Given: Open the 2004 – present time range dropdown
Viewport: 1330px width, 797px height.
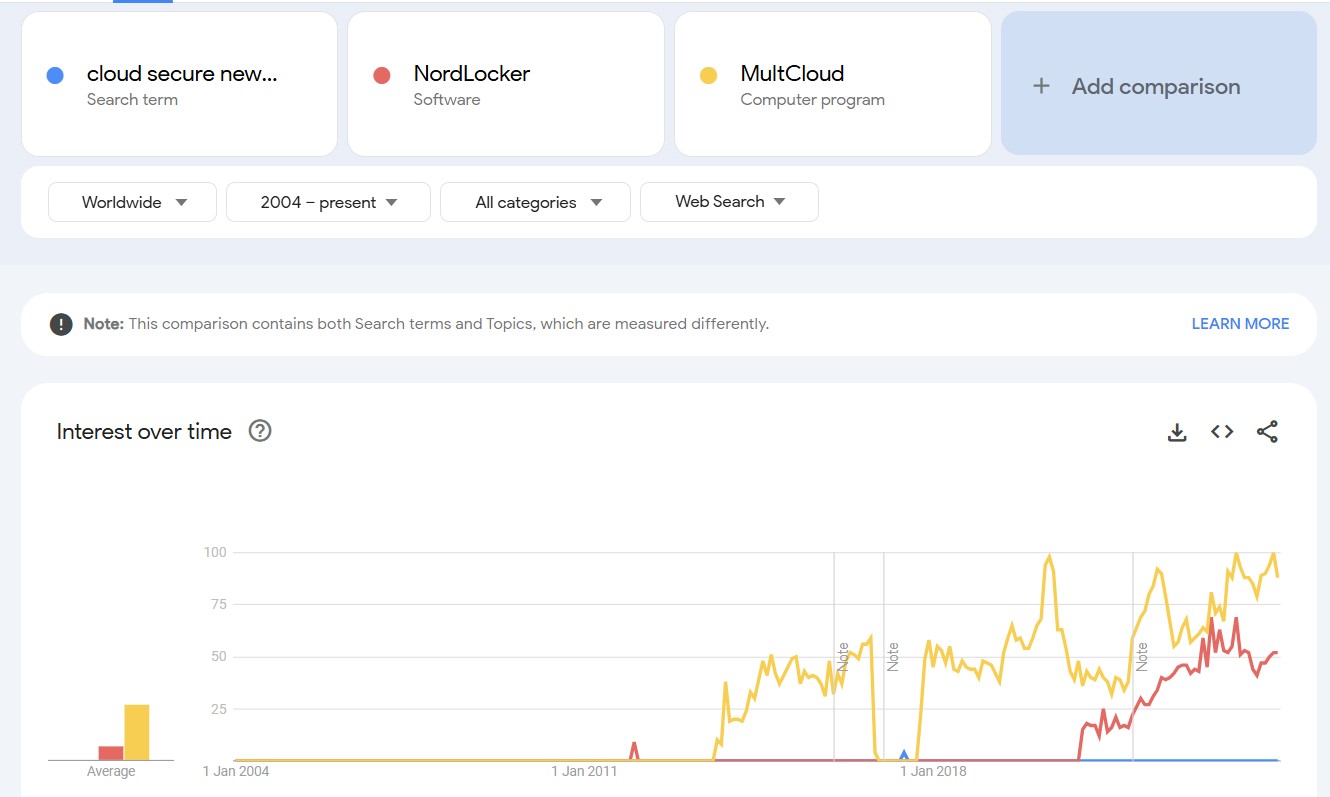Looking at the screenshot, I should [328, 202].
